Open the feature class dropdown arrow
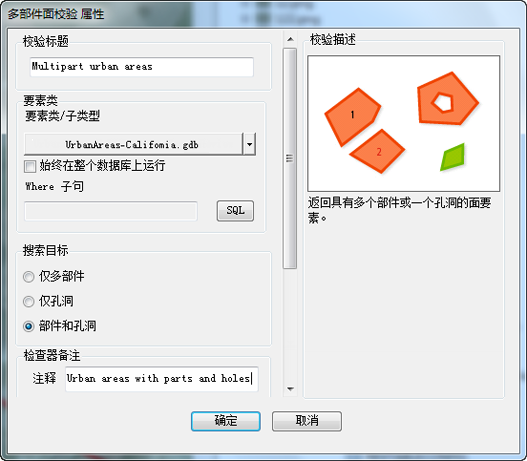The width and height of the screenshot is (527, 461). [x=249, y=144]
